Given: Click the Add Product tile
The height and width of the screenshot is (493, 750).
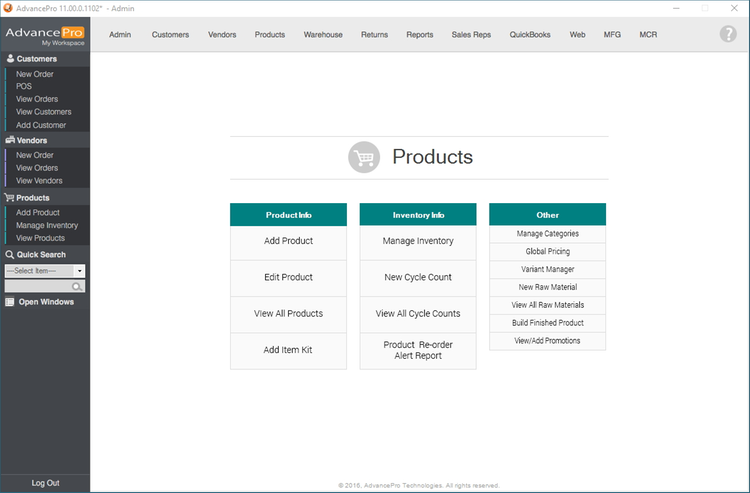Looking at the screenshot, I should click(x=288, y=241).
